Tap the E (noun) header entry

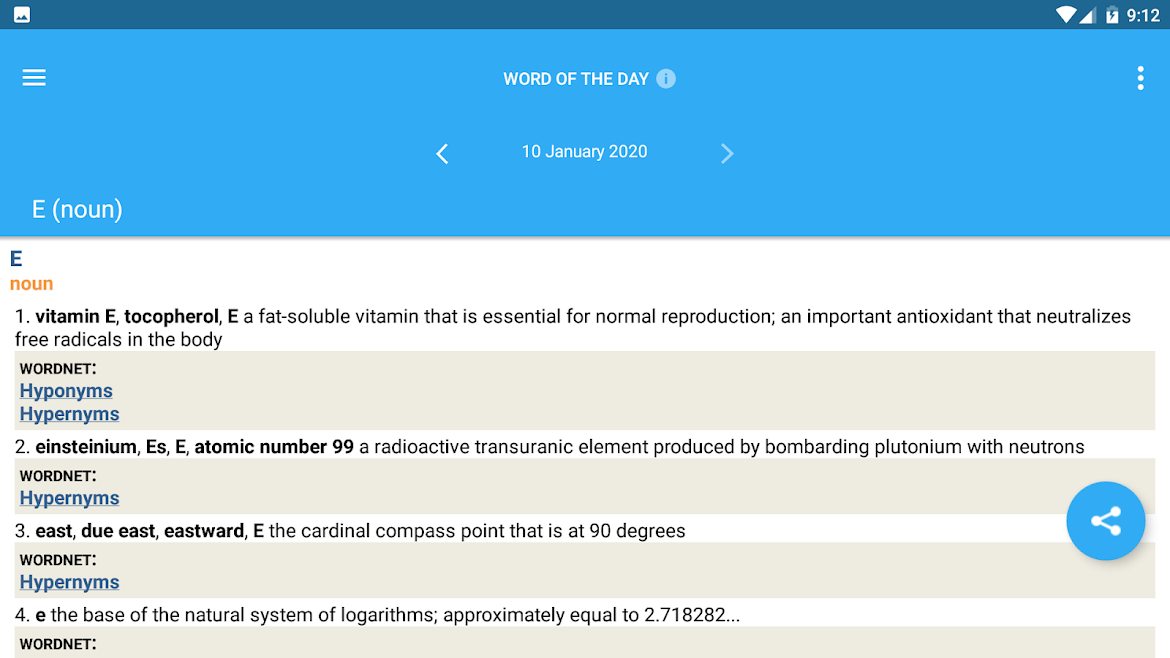coord(77,210)
